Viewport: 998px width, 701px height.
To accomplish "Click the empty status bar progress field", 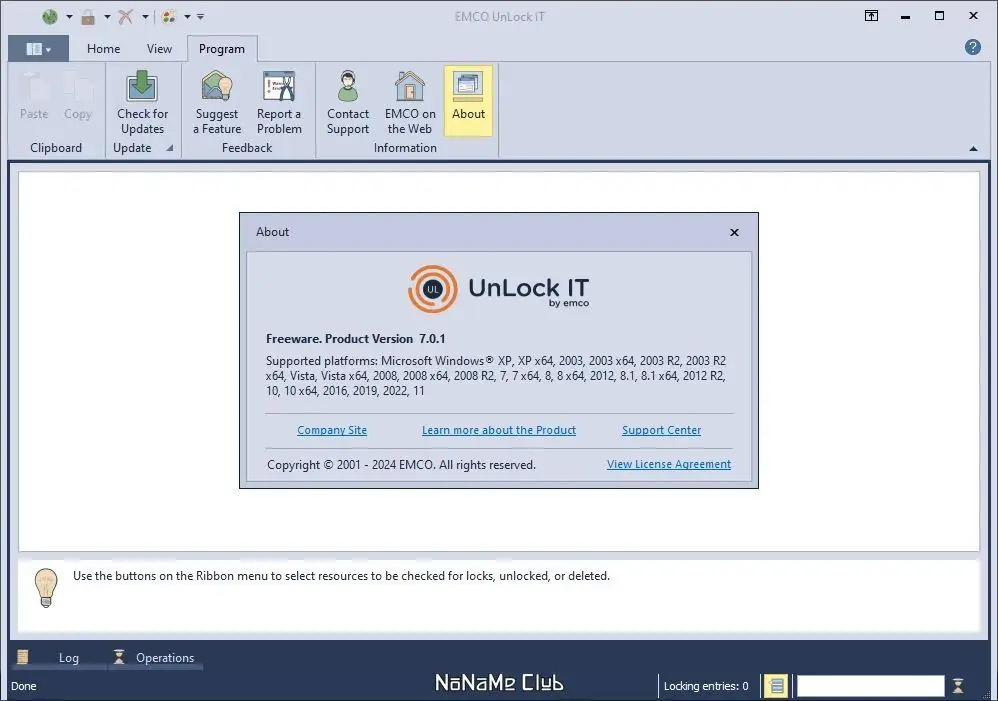I will 870,686.
